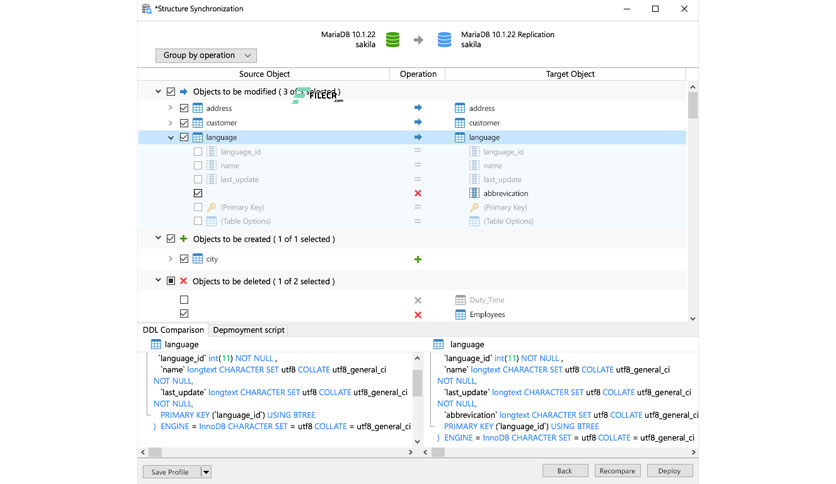Click the Recompare button
The width and height of the screenshot is (836, 484).
click(617, 471)
